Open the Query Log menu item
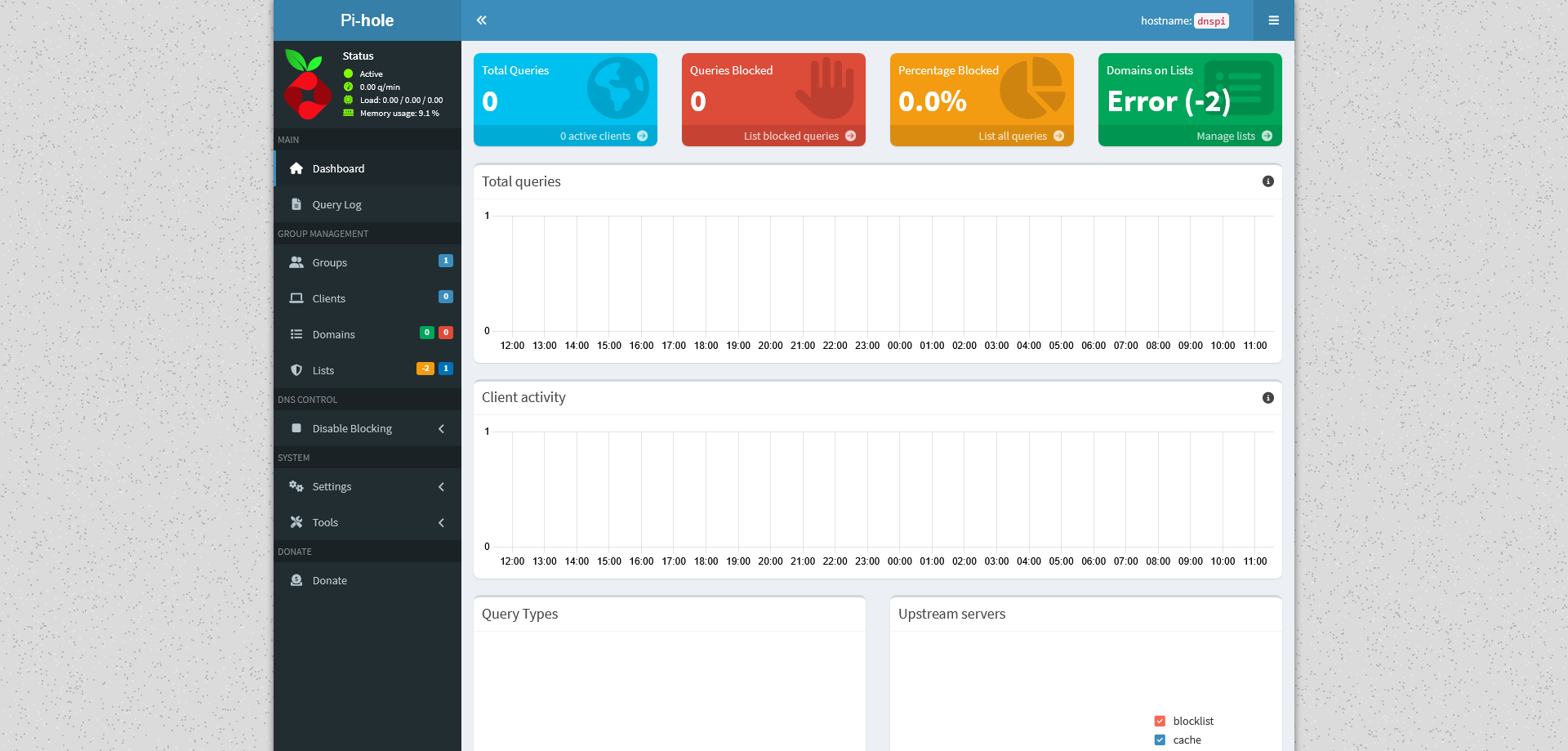The image size is (1568, 751). [367, 204]
